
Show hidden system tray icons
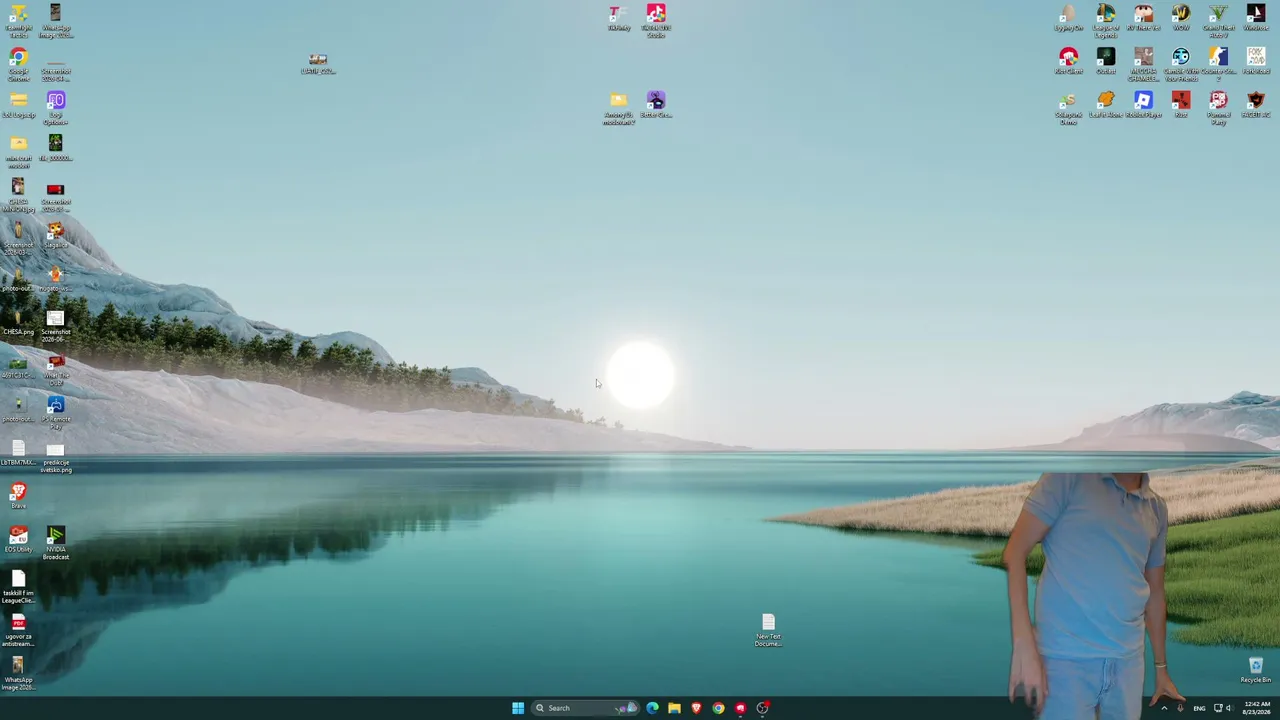[x=1164, y=708]
